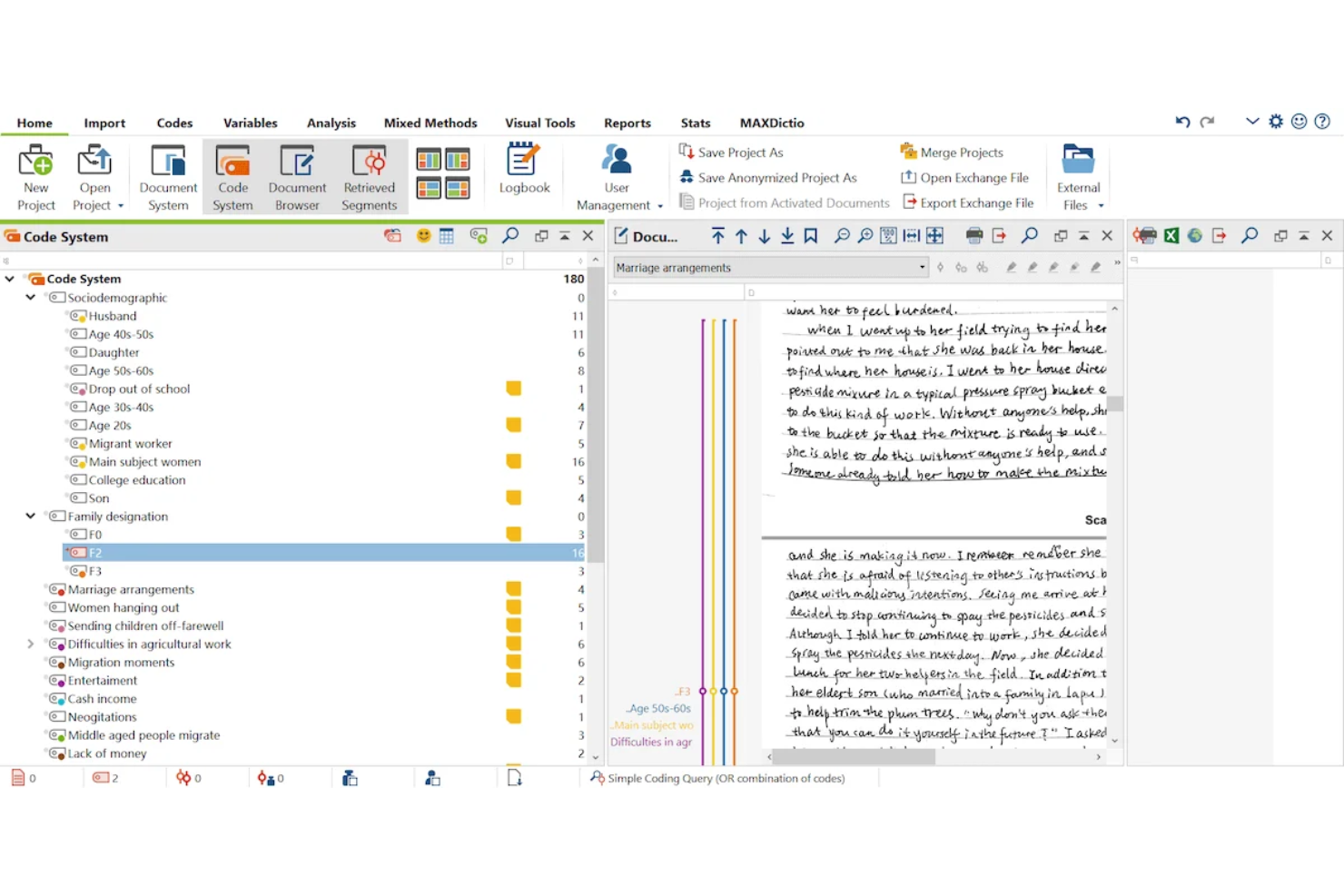Open the Logbook
Viewport: 1344px width, 896px height.
[x=524, y=170]
